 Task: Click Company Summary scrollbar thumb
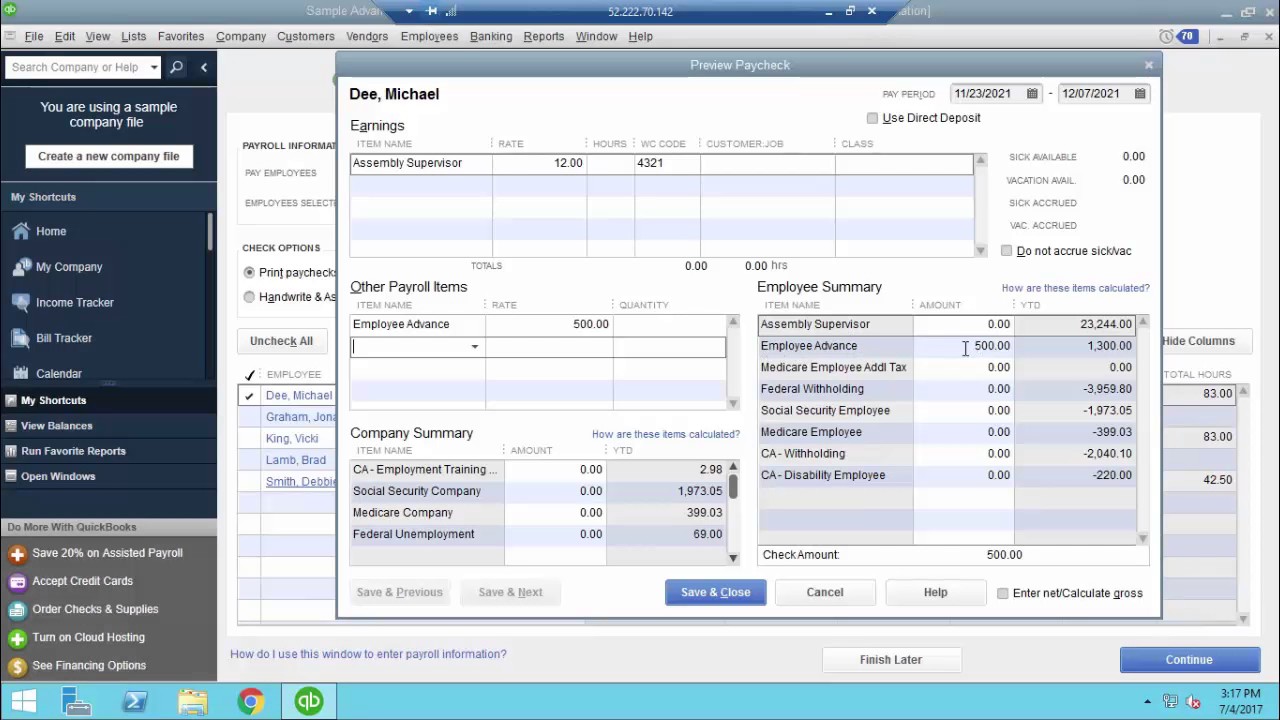733,486
